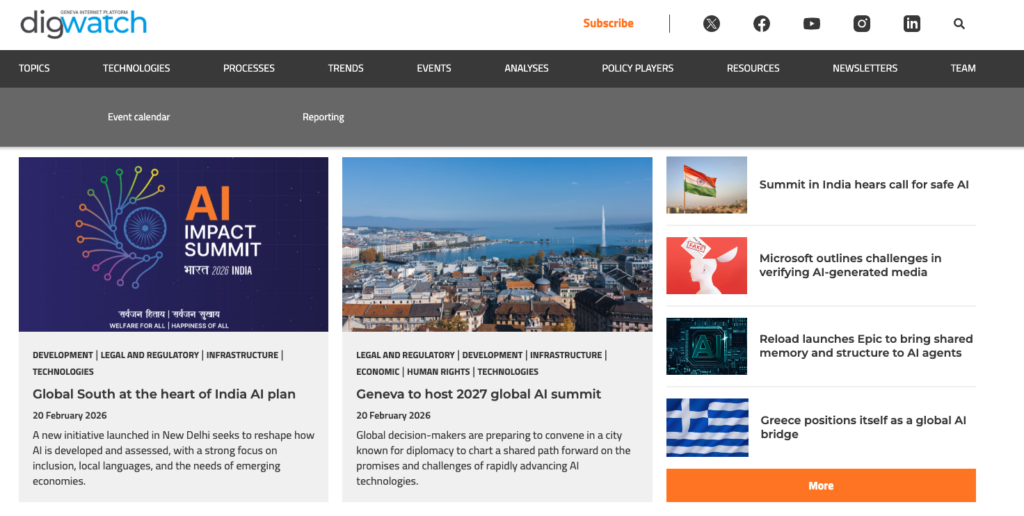The image size is (1024, 516).
Task: Open 'Reload launches Epic' headline
Action: [x=866, y=346]
